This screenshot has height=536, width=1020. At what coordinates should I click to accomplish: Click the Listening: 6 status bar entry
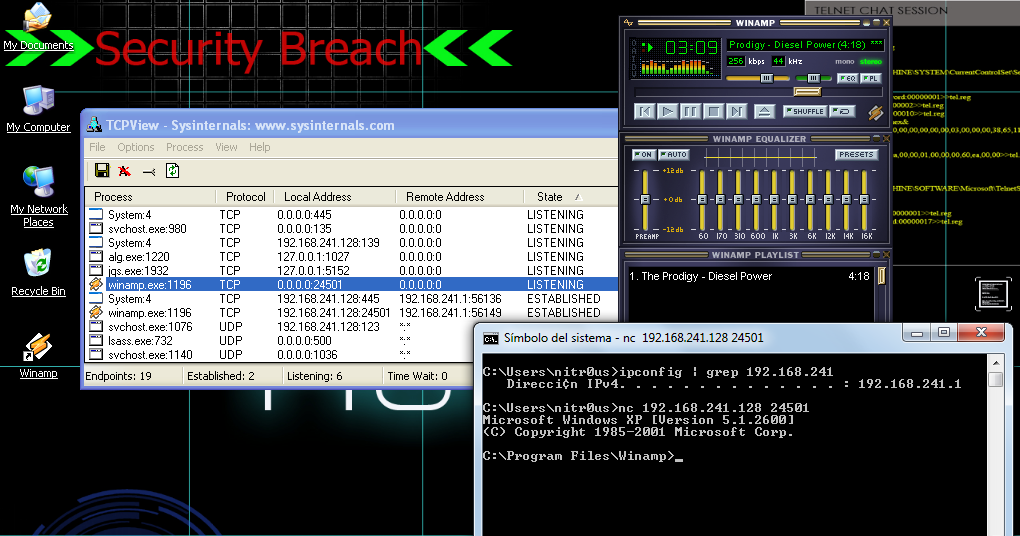point(315,376)
